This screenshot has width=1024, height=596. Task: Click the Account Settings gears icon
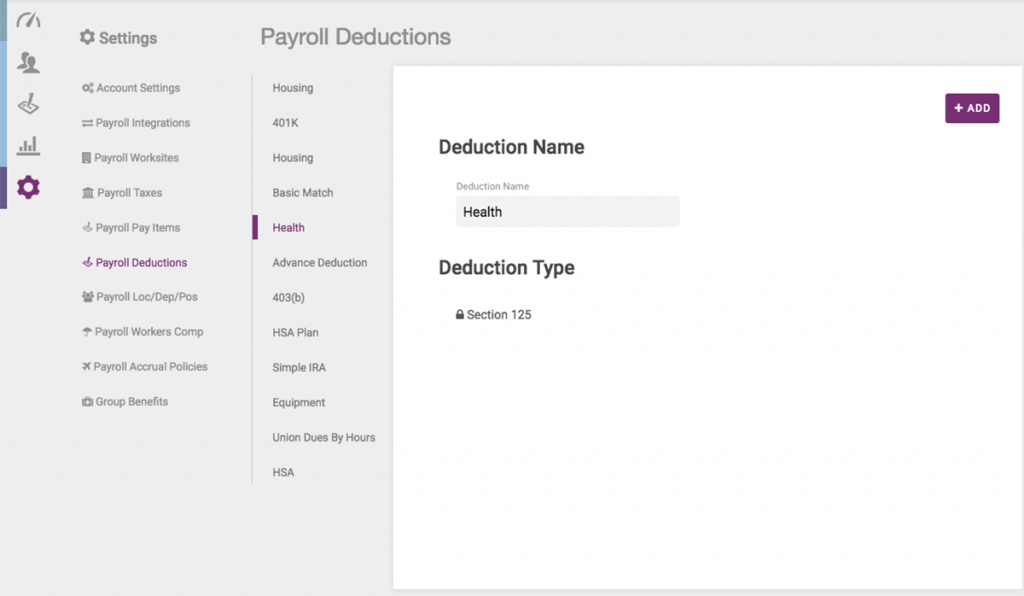tap(88, 87)
